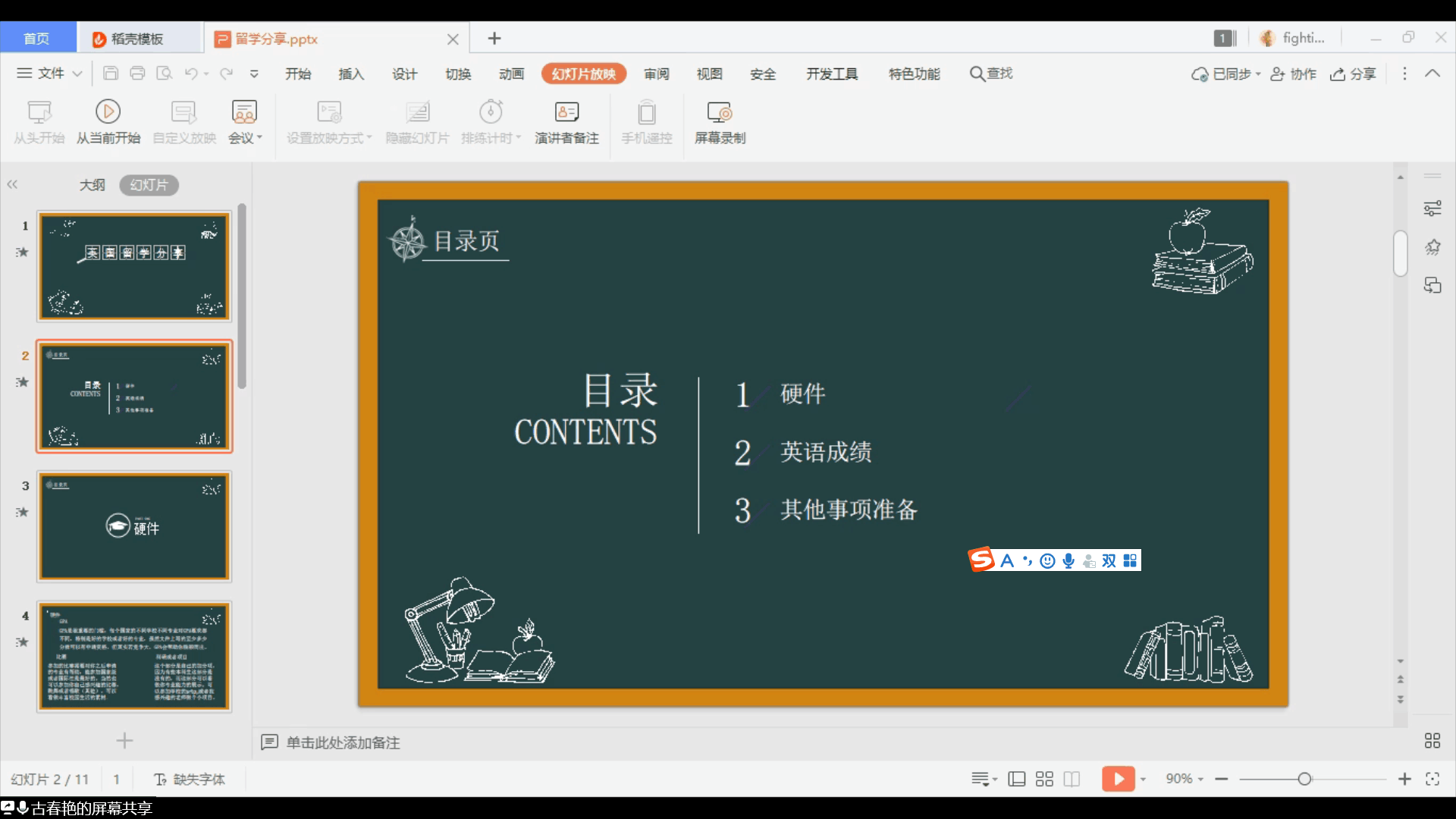
Task: Click the 从当前开始 play icon
Action: [108, 112]
